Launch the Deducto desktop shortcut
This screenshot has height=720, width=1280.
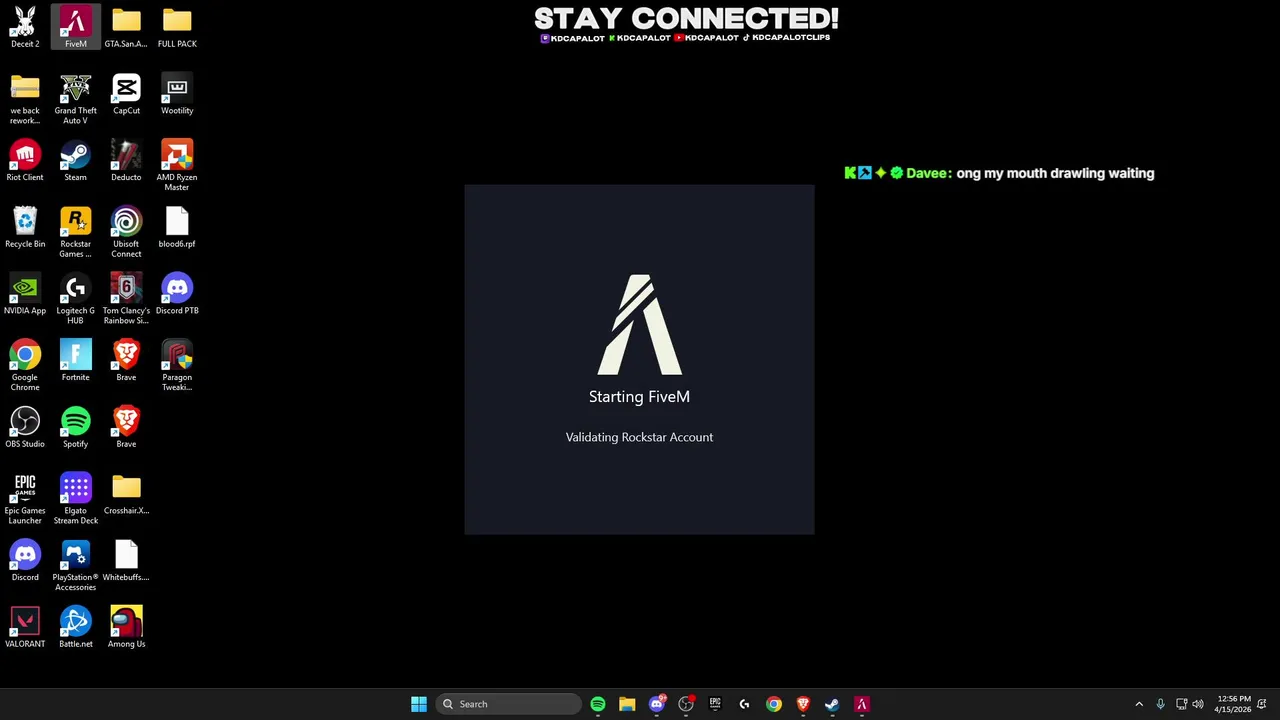[126, 161]
